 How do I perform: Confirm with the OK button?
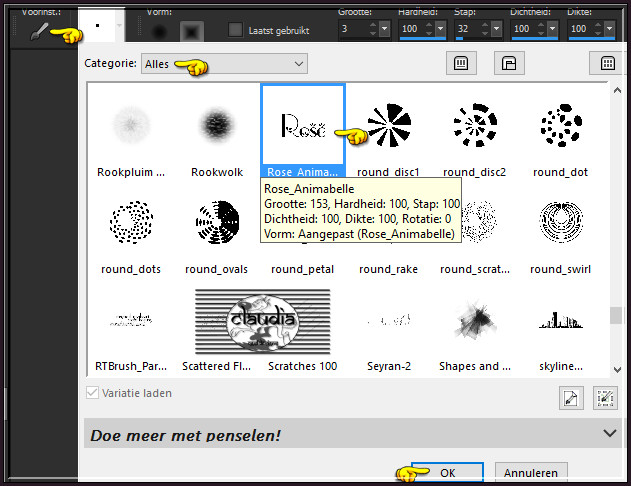pos(447,472)
